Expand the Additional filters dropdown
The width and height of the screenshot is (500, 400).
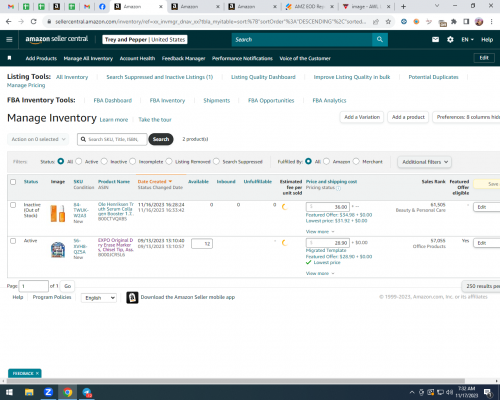point(424,162)
